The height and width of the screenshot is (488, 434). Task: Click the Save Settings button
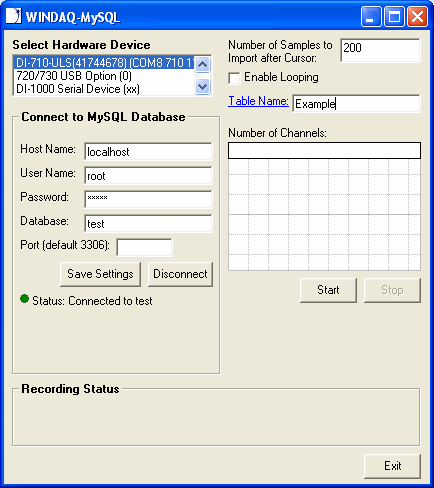click(x=100, y=274)
